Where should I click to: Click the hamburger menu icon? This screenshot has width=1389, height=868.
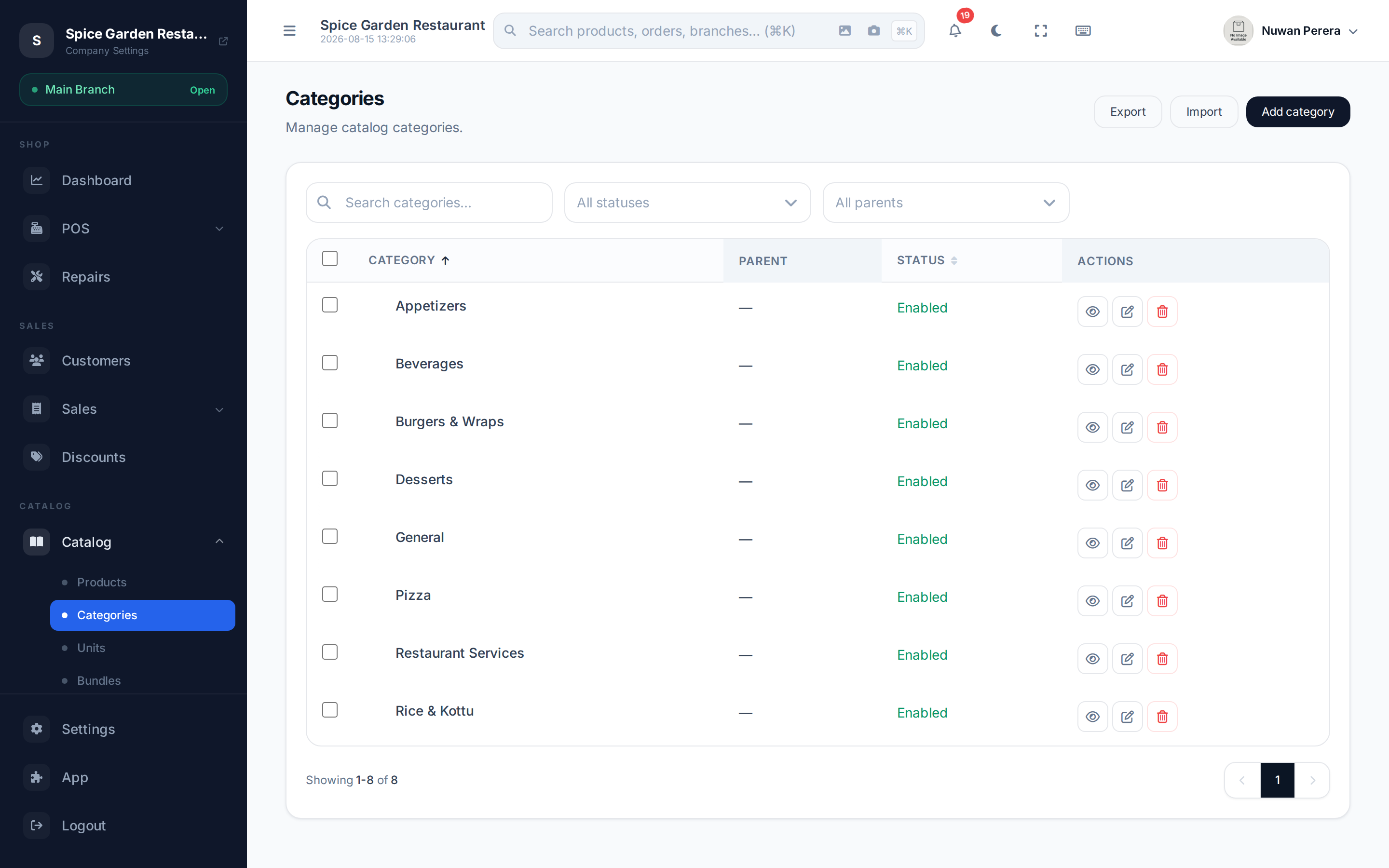tap(289, 31)
